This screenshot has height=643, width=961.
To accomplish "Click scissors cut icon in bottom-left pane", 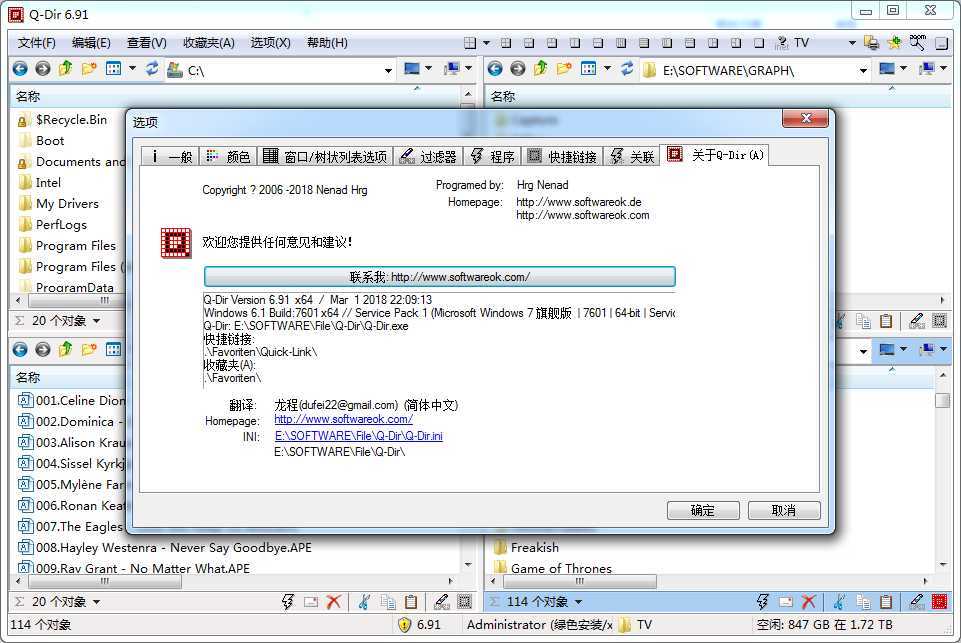I will click(364, 602).
